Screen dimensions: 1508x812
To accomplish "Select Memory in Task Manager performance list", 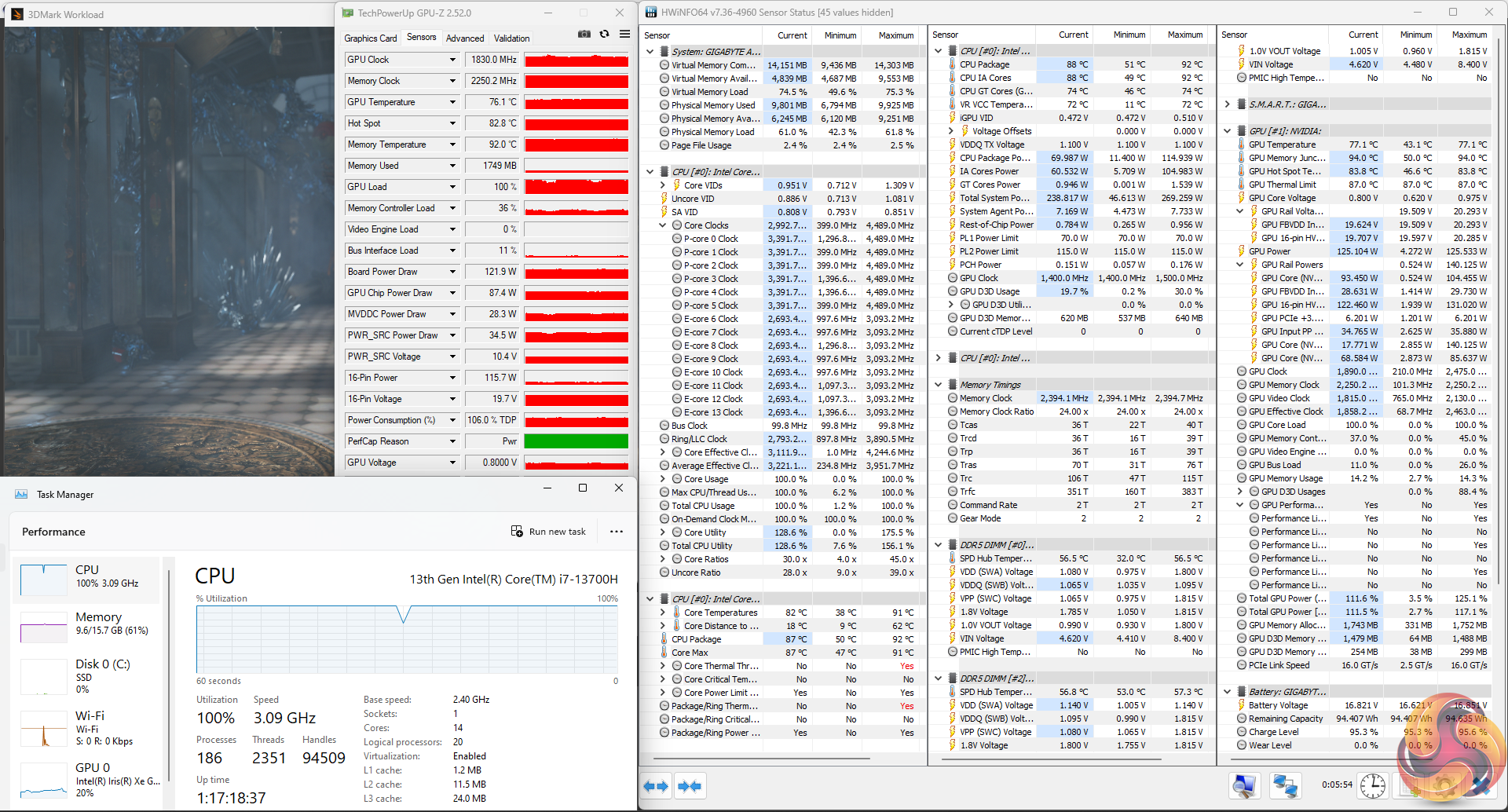I will tap(86, 624).
